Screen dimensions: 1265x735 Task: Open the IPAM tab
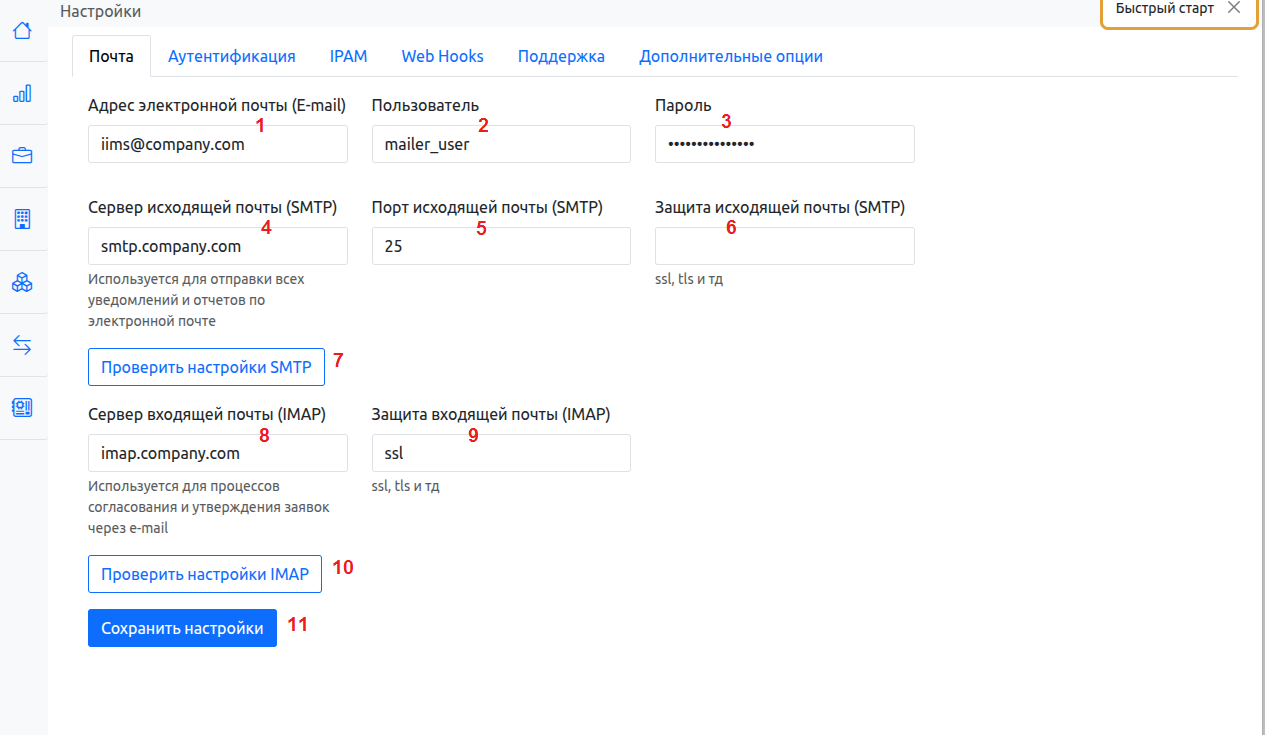pyautogui.click(x=348, y=56)
